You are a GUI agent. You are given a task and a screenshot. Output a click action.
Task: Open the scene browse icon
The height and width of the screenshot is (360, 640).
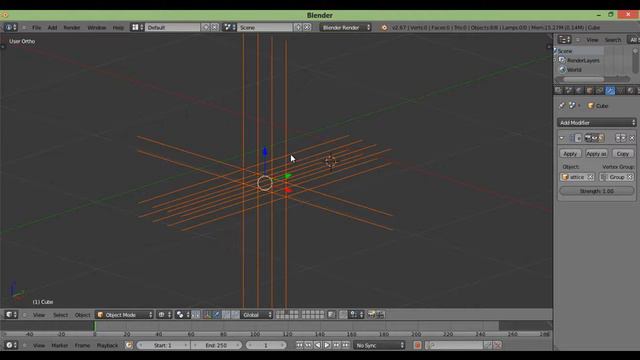(229, 27)
